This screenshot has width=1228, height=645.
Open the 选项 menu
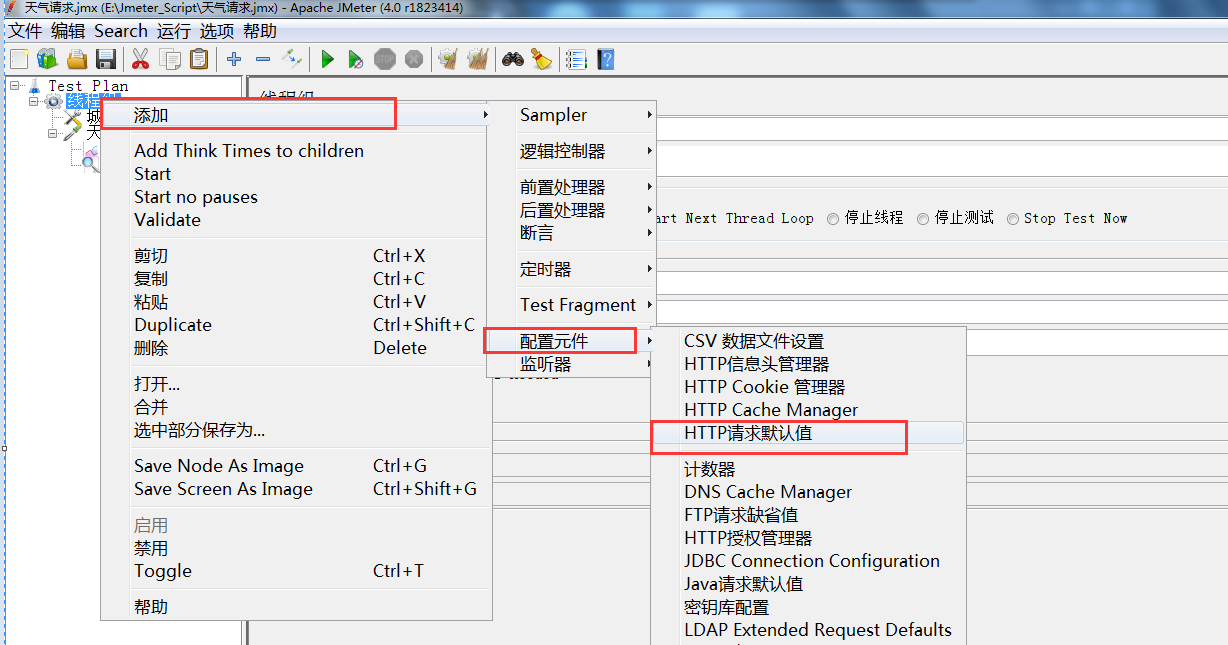(x=217, y=31)
